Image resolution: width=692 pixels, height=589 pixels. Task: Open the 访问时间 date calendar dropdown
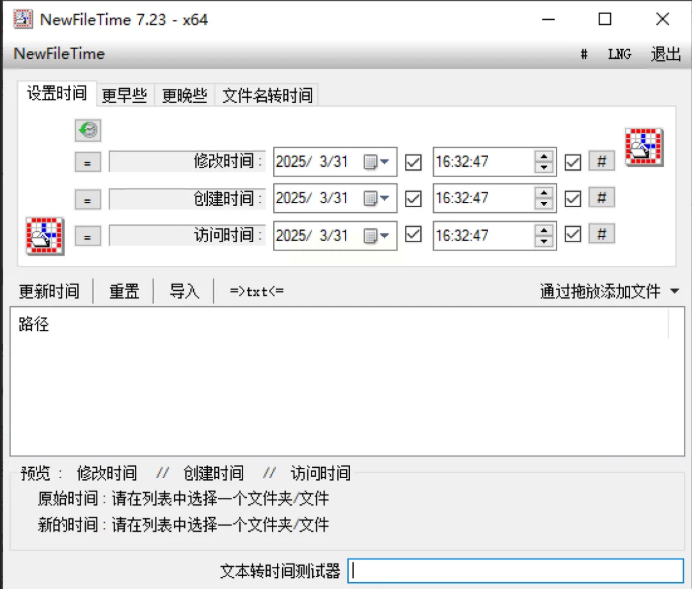376,236
